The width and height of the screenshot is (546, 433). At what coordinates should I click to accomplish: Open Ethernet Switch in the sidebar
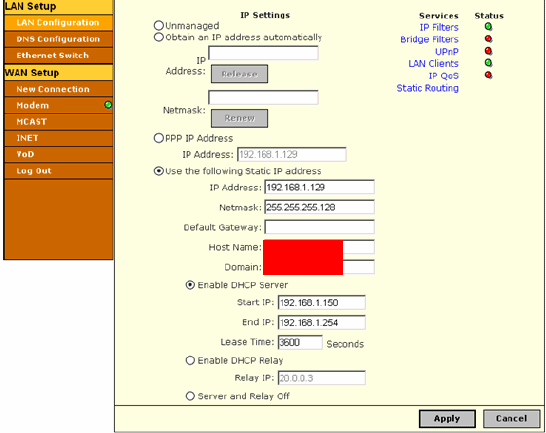coord(58,55)
